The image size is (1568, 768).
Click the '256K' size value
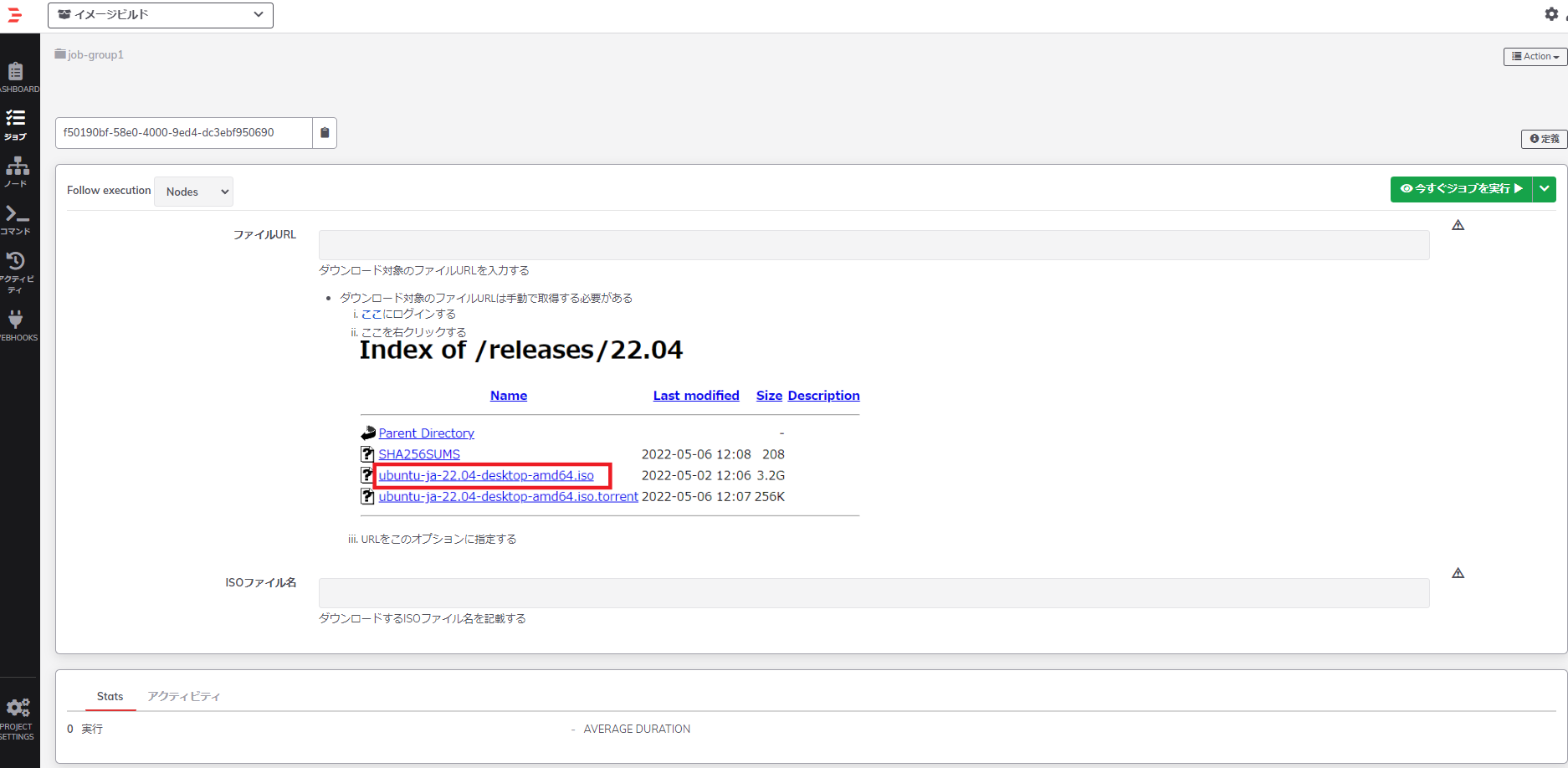pos(769,496)
